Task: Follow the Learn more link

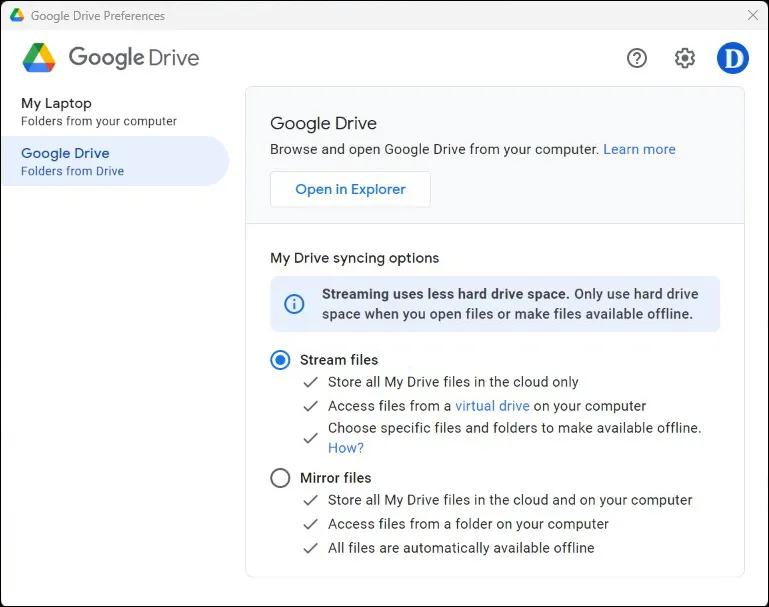Action: click(639, 149)
